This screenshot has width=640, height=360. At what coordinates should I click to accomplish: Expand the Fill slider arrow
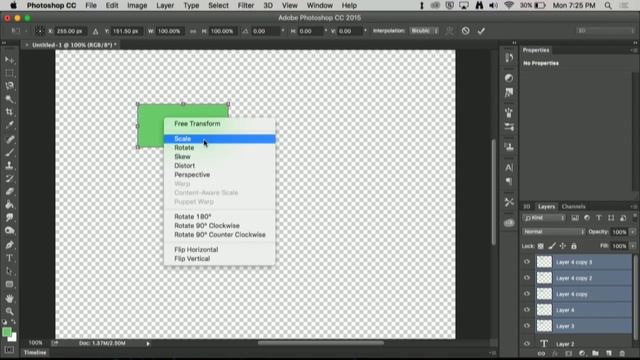[x=633, y=246]
